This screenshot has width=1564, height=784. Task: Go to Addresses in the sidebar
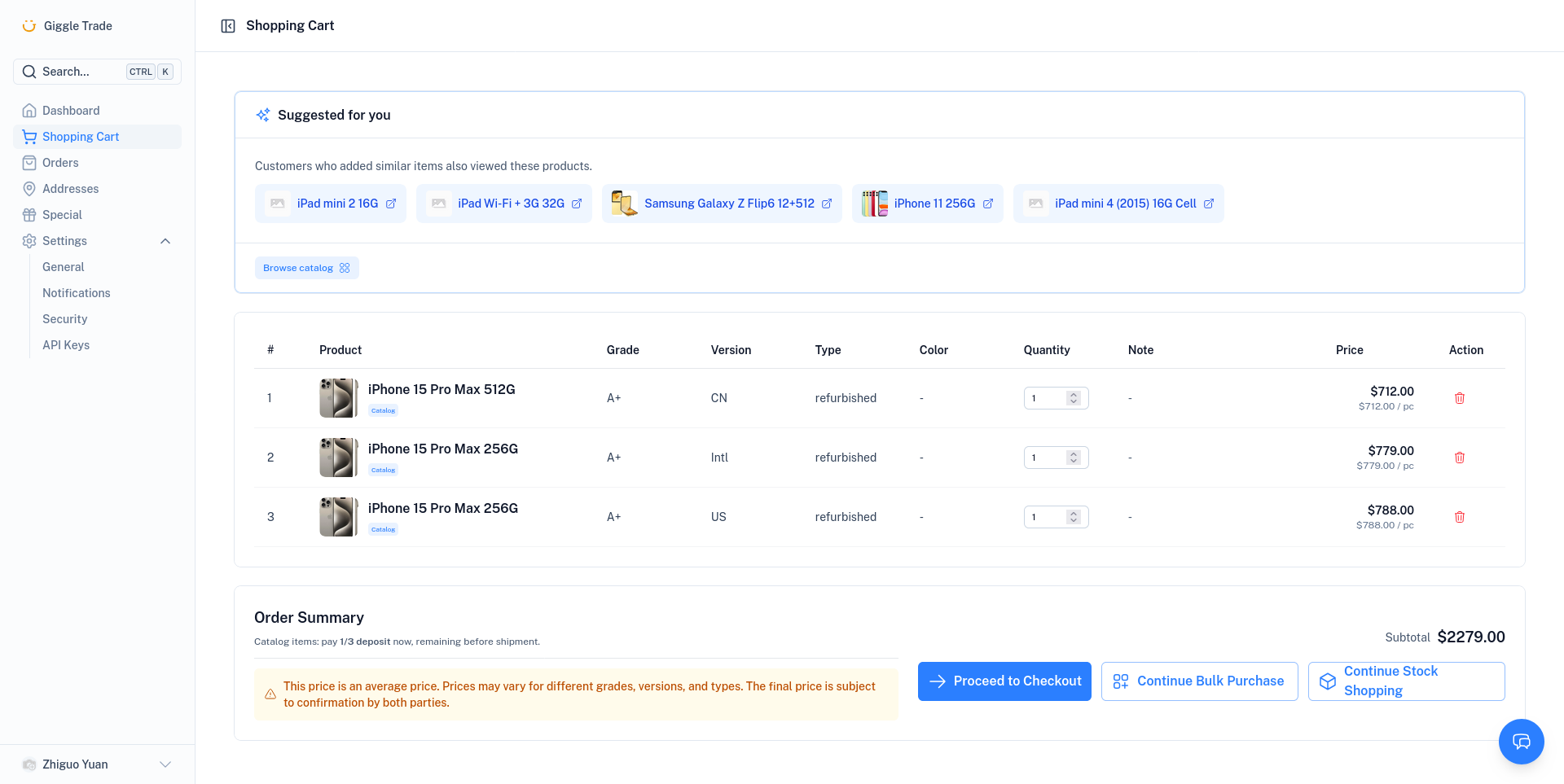(70, 189)
